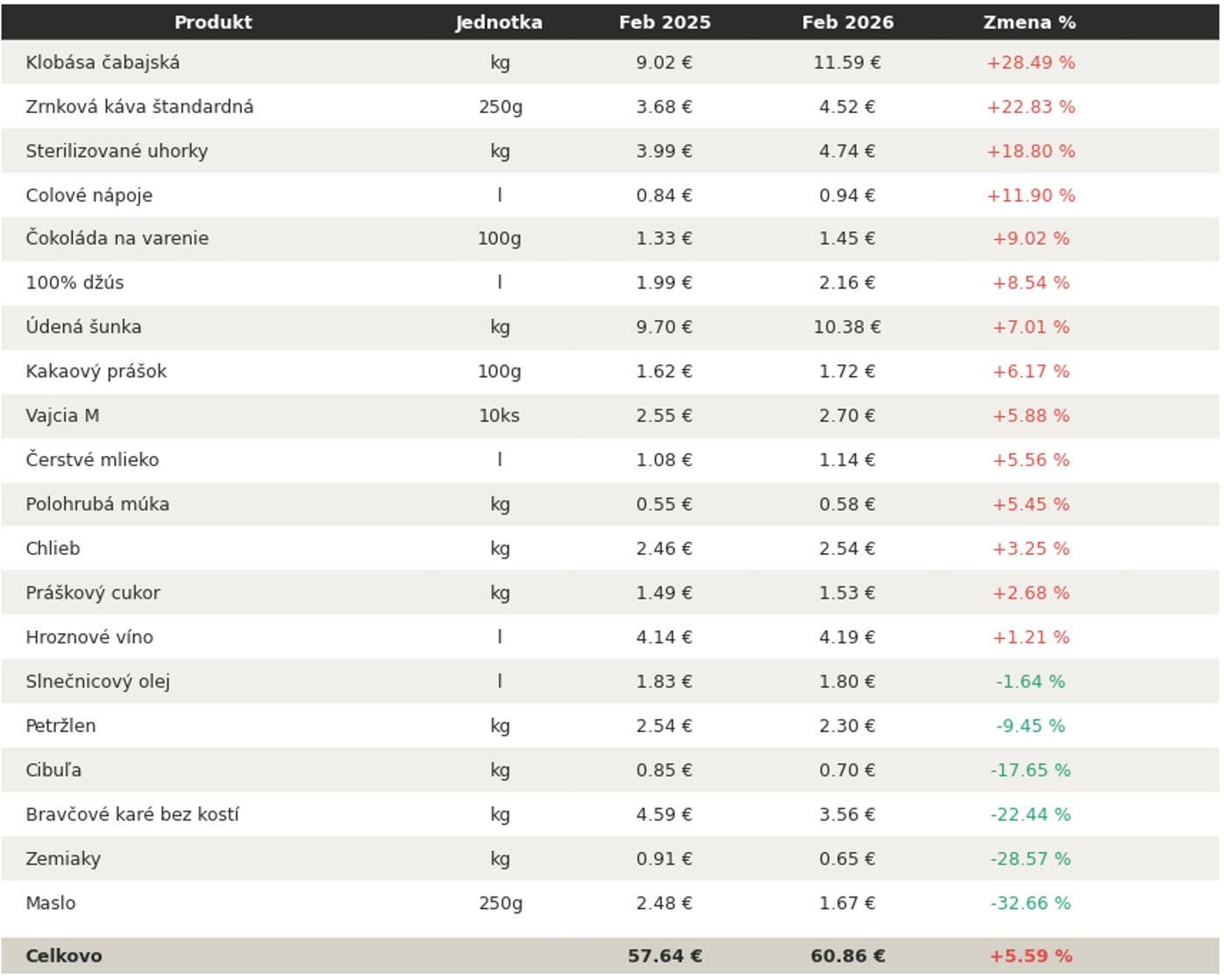Click Maslo's -32.66 % change cell

click(x=1030, y=903)
